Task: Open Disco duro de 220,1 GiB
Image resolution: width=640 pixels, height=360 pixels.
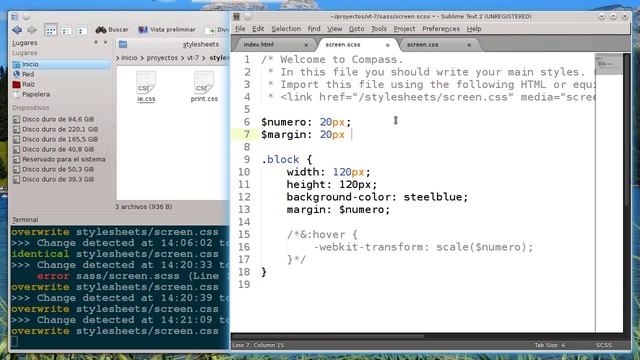Action: pyautogui.click(x=61, y=129)
